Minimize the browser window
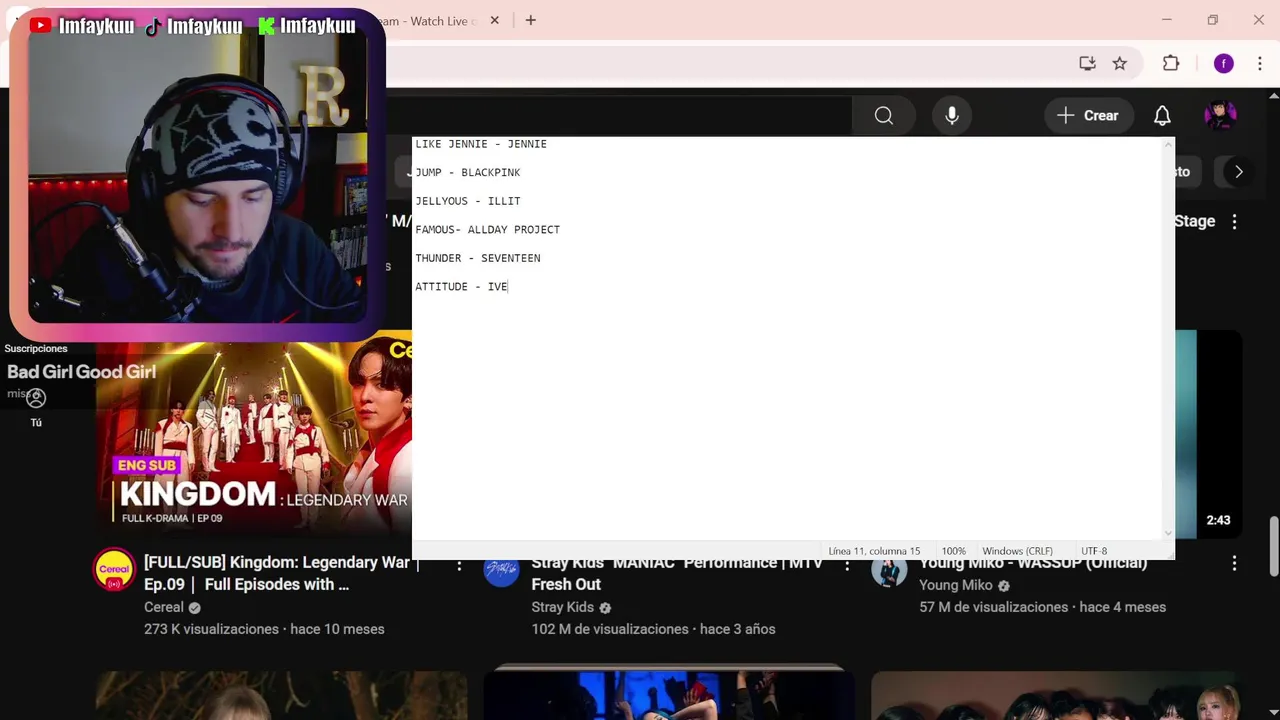The image size is (1280, 720). pos(1166,20)
